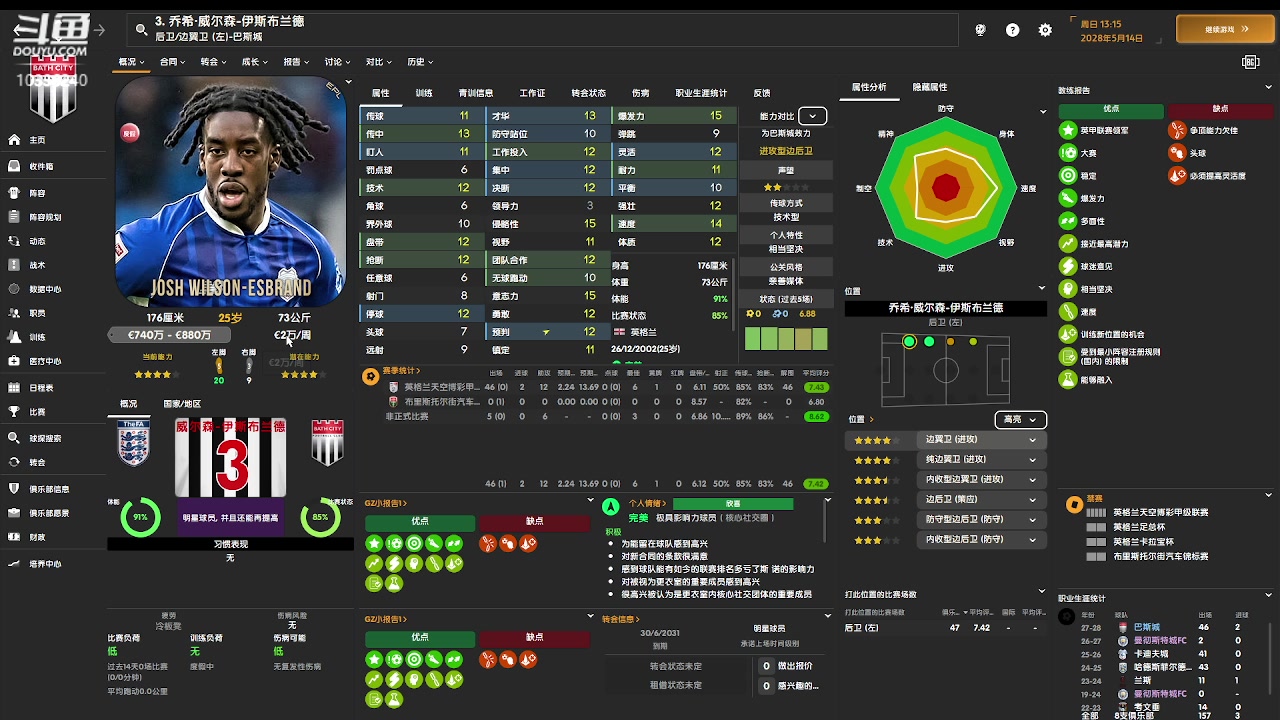Click the 个人情绪 panel scrollbar

click(x=826, y=520)
